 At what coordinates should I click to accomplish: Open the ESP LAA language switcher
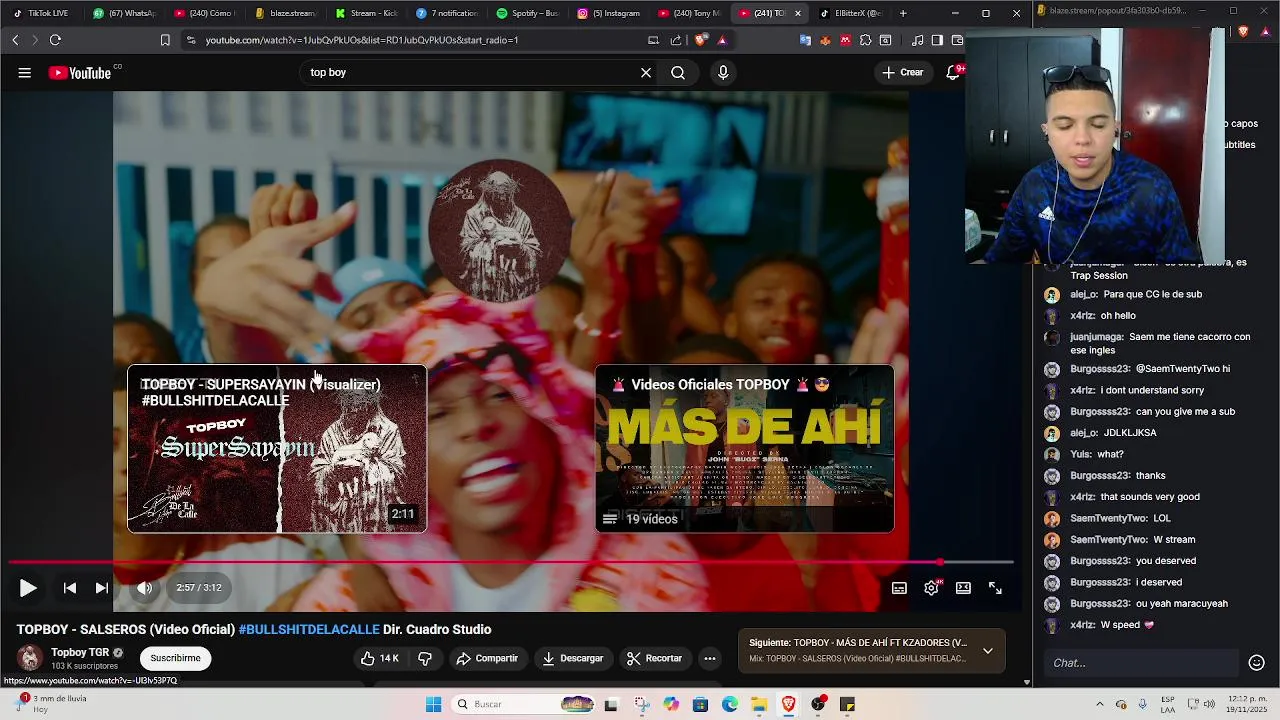click(1168, 704)
